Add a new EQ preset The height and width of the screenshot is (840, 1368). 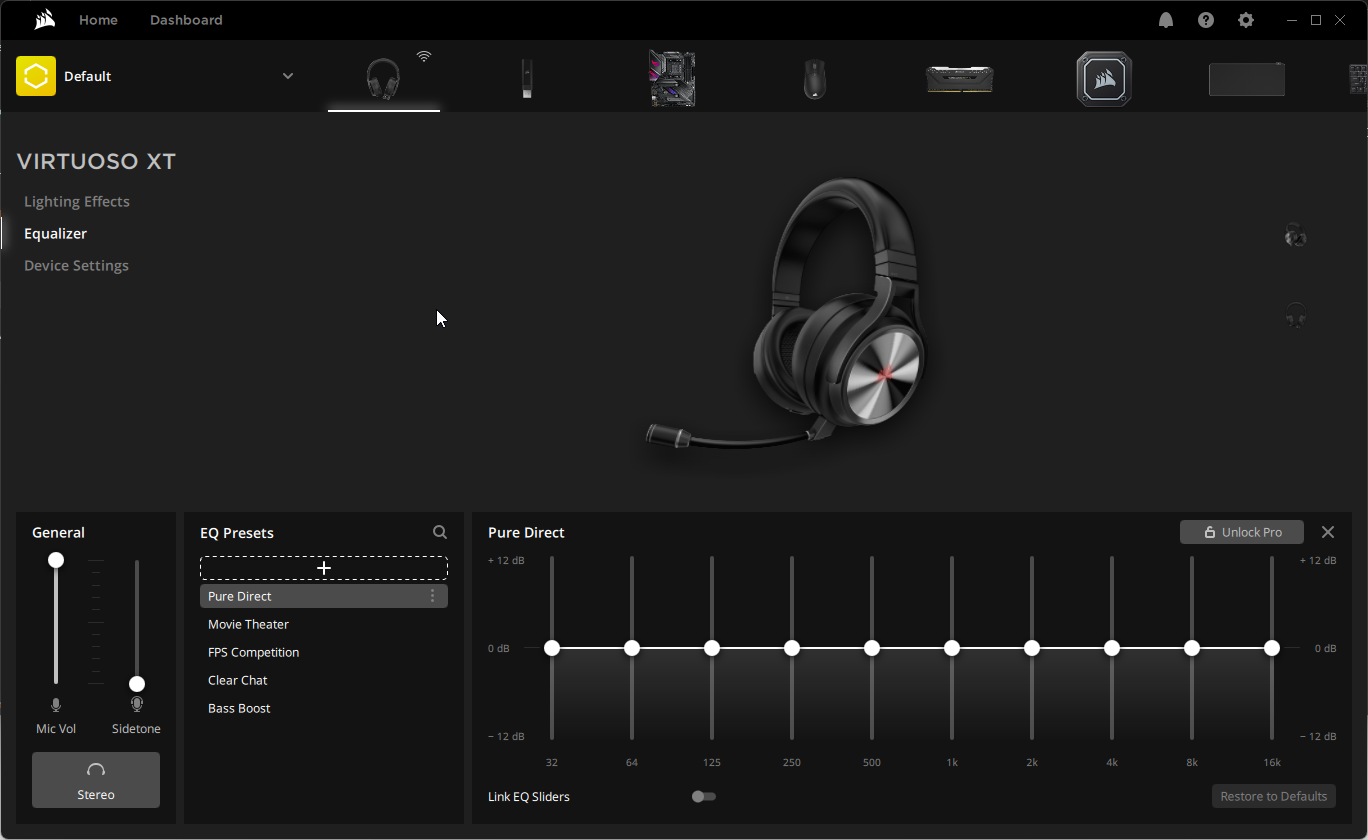324,568
